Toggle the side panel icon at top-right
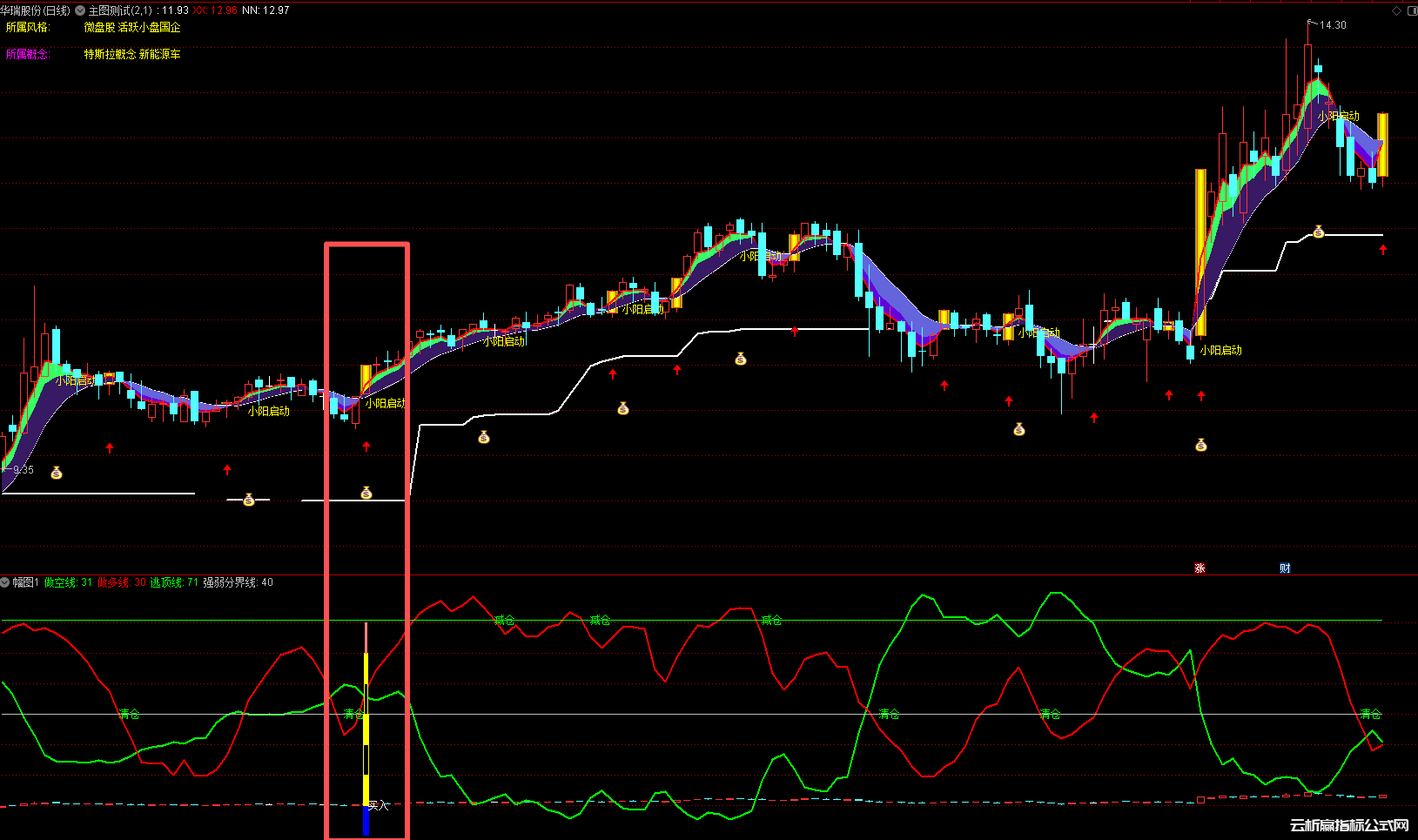1418x840 pixels. click(x=1411, y=10)
